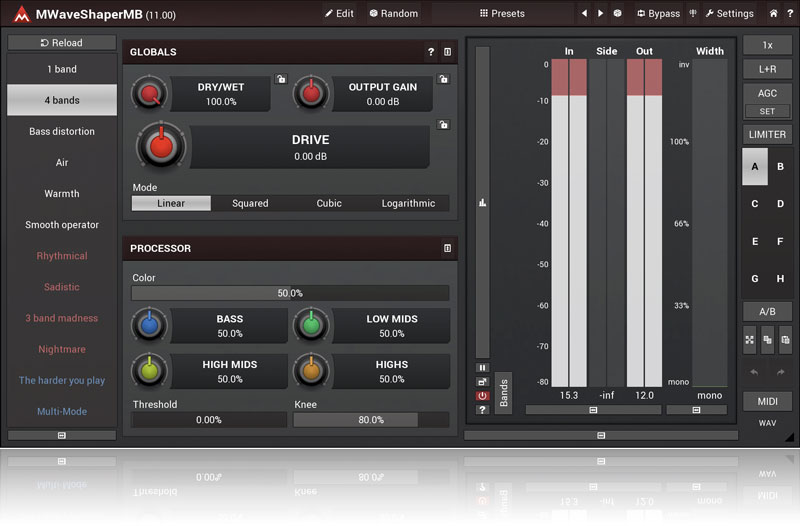Click the Color slider at 50.0%

pos(290,293)
